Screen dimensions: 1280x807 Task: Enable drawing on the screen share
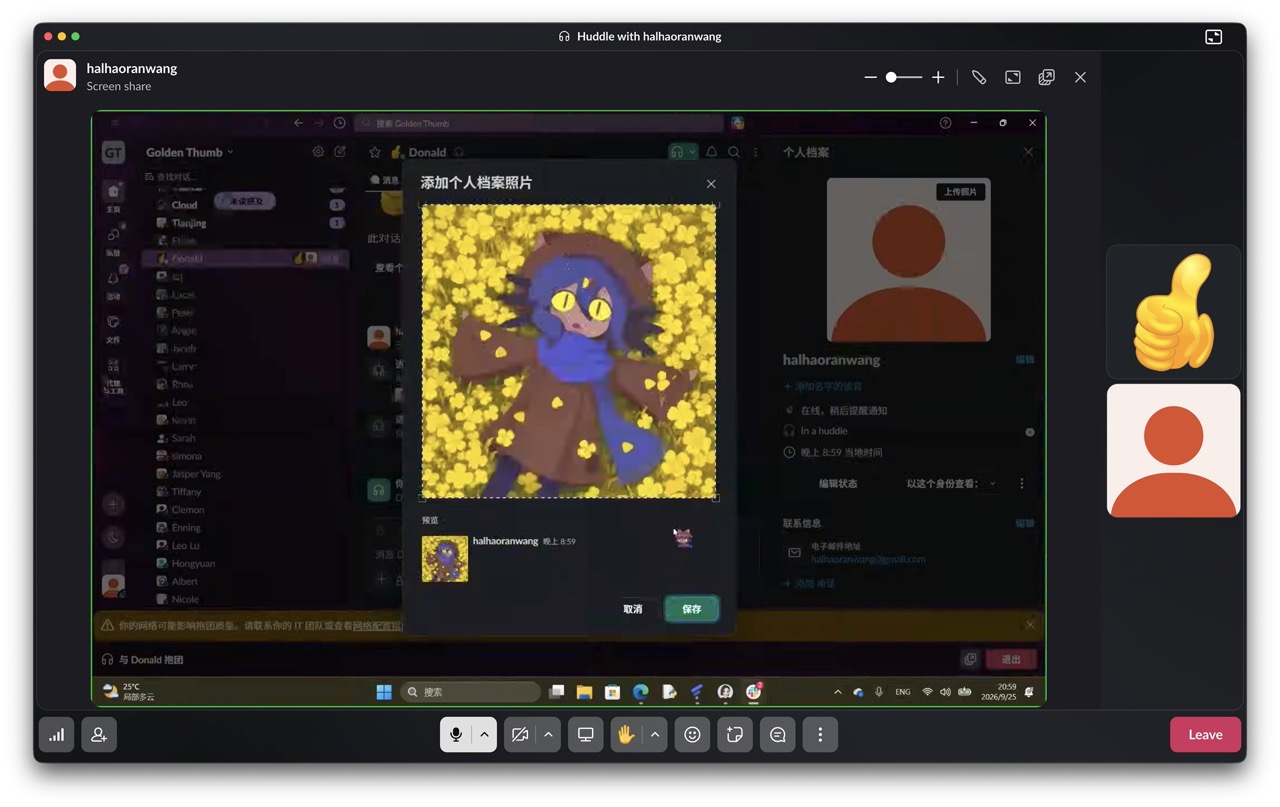pos(979,77)
